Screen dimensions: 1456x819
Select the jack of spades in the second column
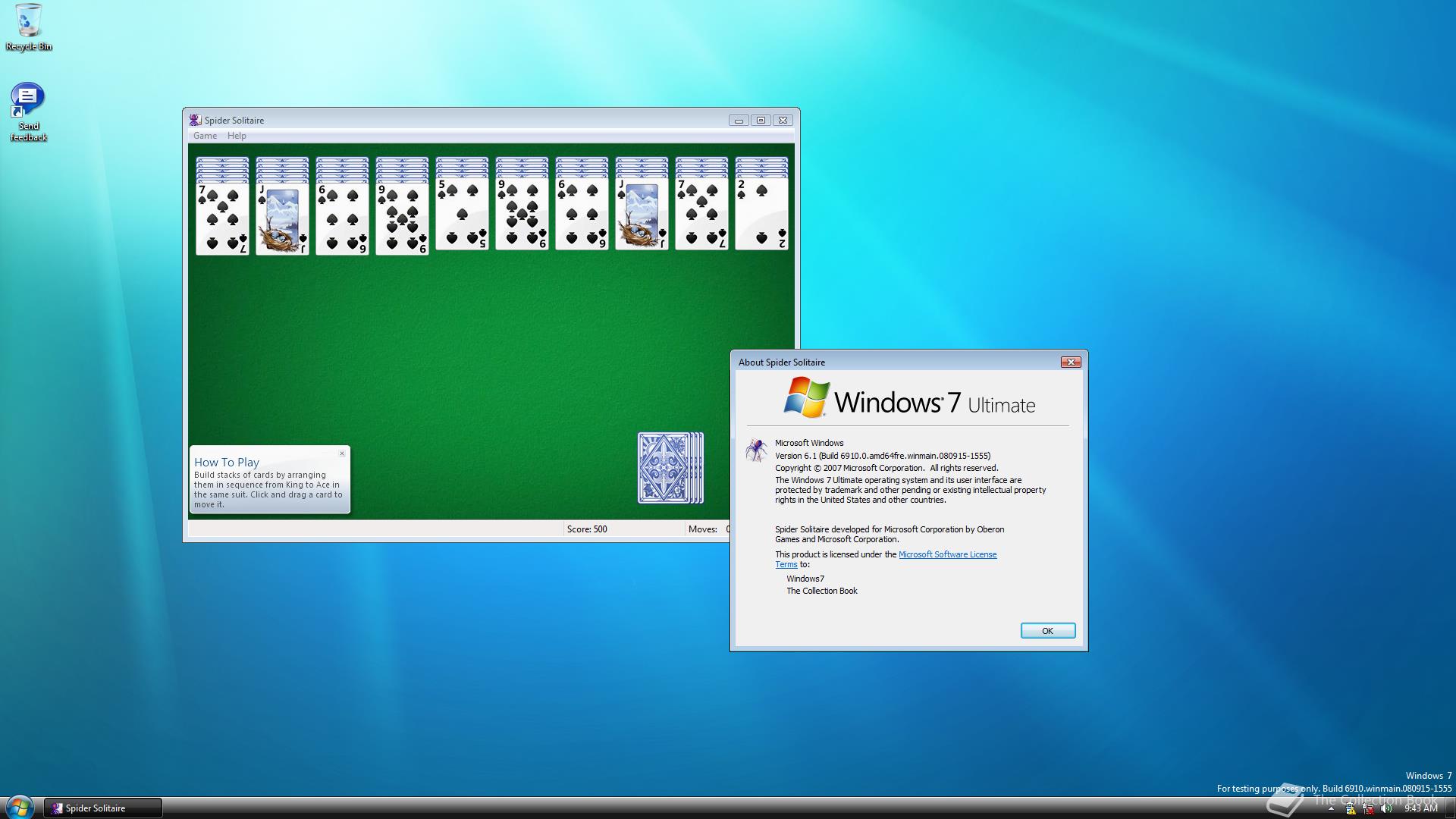pyautogui.click(x=282, y=220)
